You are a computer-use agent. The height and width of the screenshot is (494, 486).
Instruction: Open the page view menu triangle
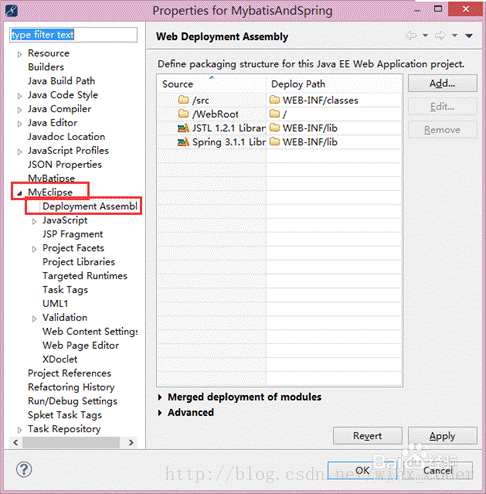pos(469,36)
